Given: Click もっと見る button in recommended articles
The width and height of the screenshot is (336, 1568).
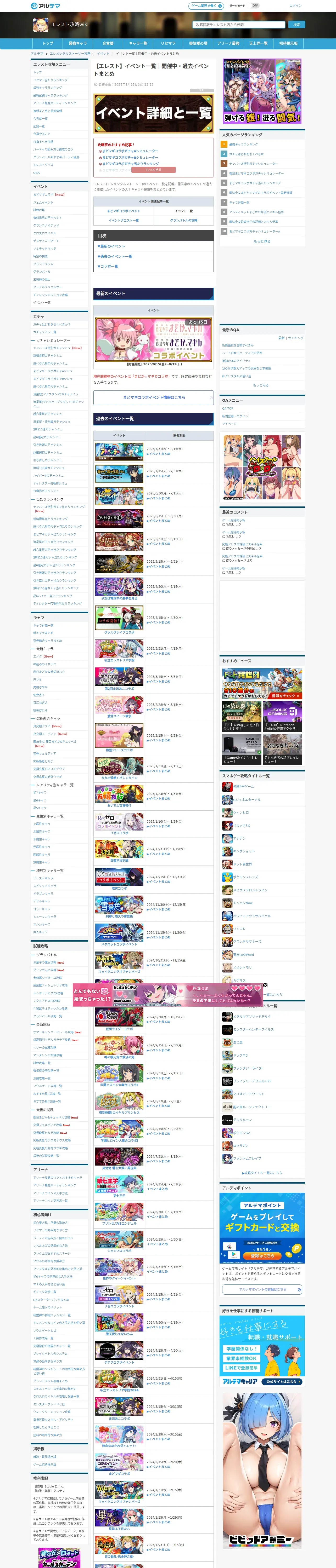Looking at the screenshot, I should 154,170.
